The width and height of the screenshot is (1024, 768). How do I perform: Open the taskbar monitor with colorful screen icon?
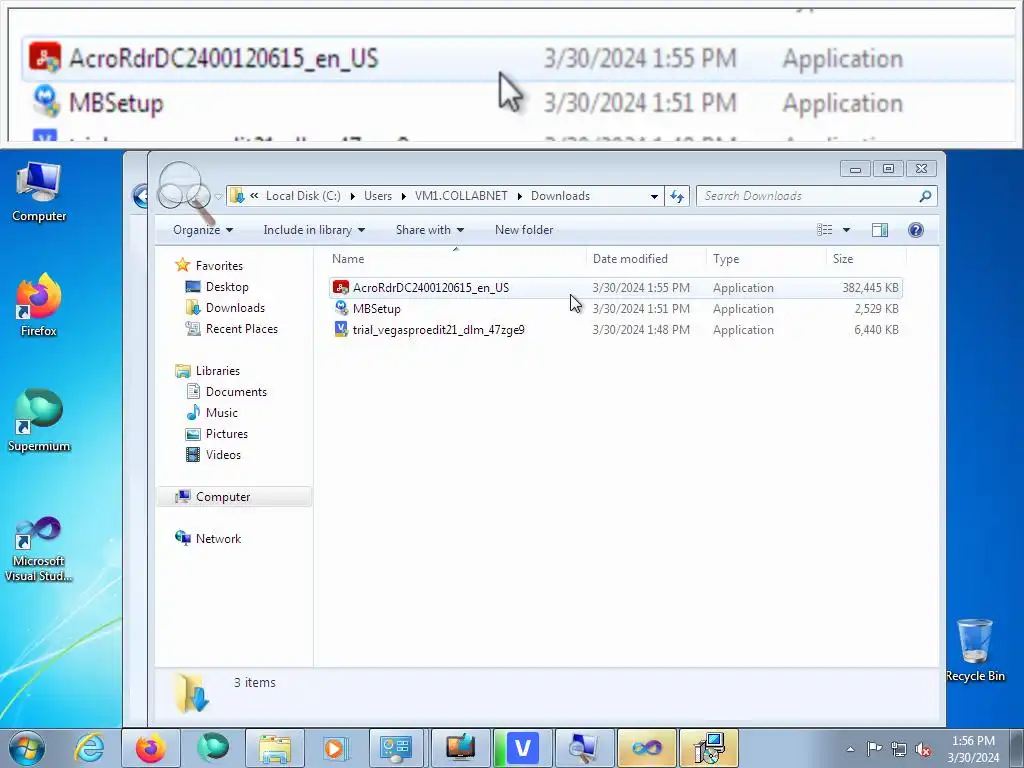pyautogui.click(x=460, y=748)
